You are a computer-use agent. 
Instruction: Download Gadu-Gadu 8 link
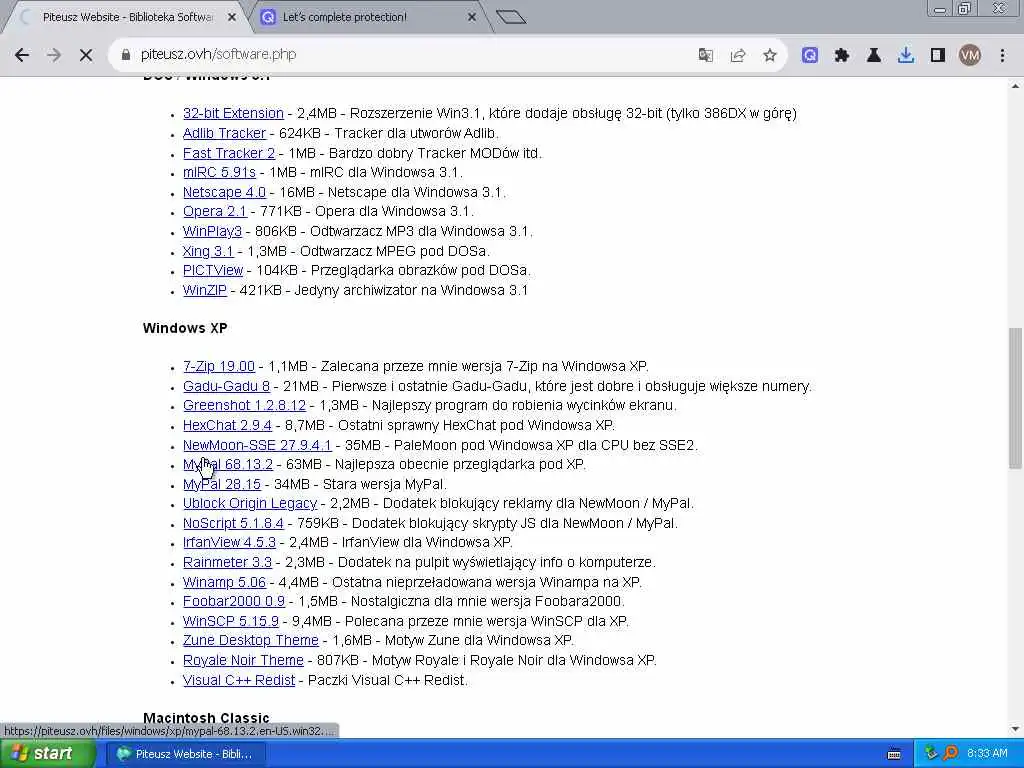pyautogui.click(x=226, y=386)
